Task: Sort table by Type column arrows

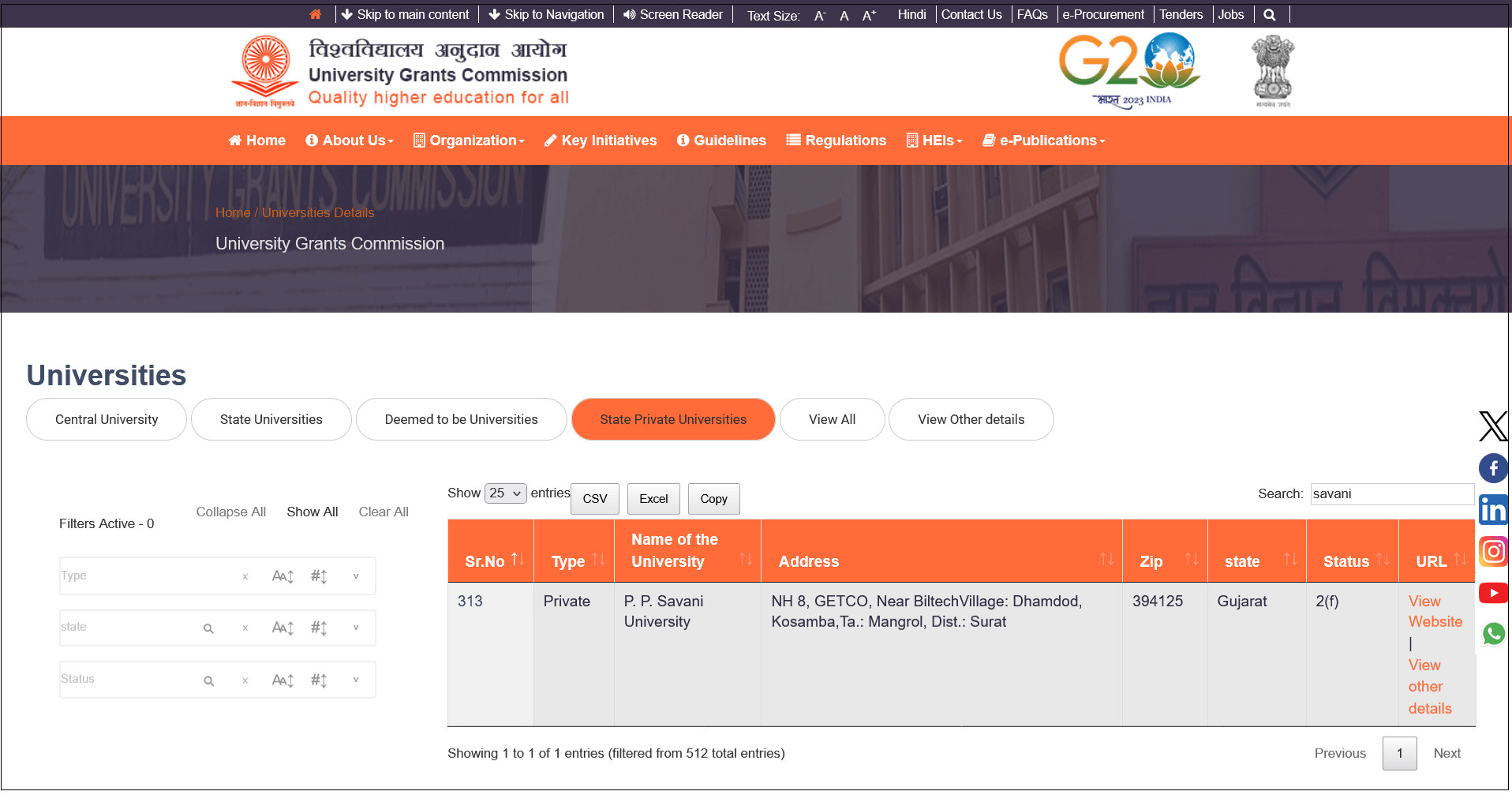Action: click(598, 559)
